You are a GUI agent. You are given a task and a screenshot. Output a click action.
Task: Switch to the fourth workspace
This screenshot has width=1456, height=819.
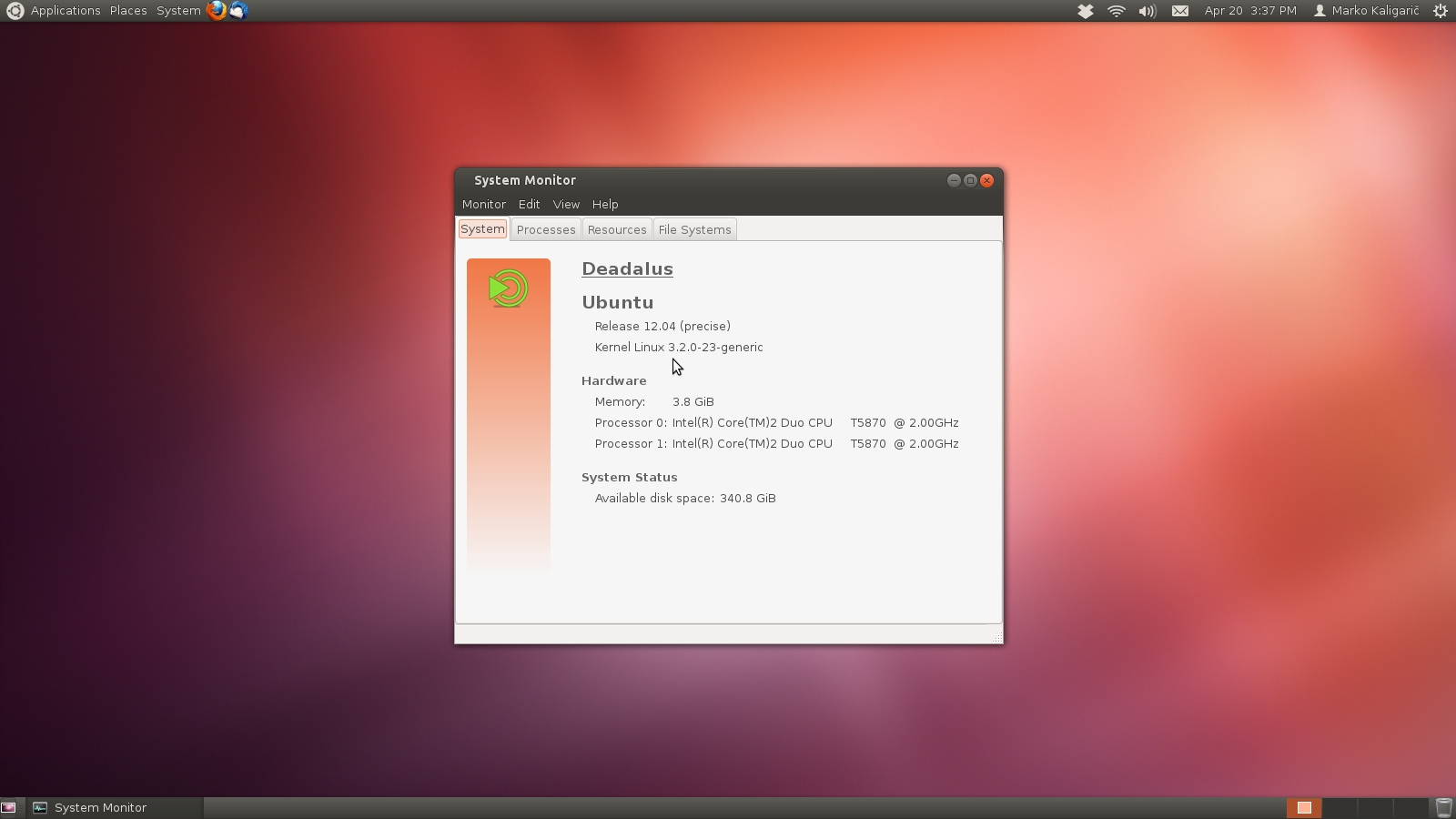coord(1410,808)
